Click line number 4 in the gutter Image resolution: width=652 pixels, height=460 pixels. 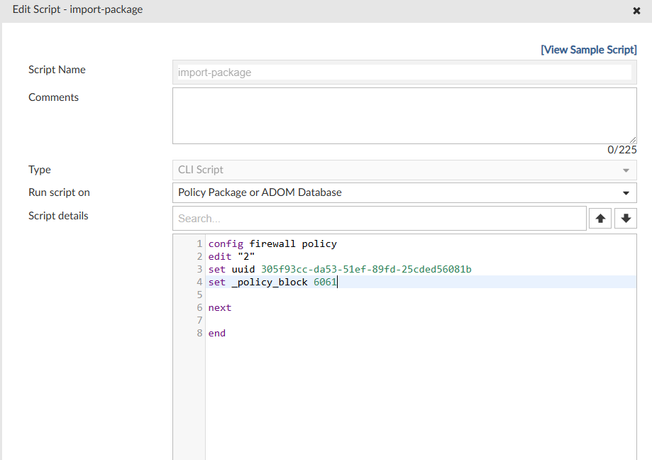click(x=199, y=283)
